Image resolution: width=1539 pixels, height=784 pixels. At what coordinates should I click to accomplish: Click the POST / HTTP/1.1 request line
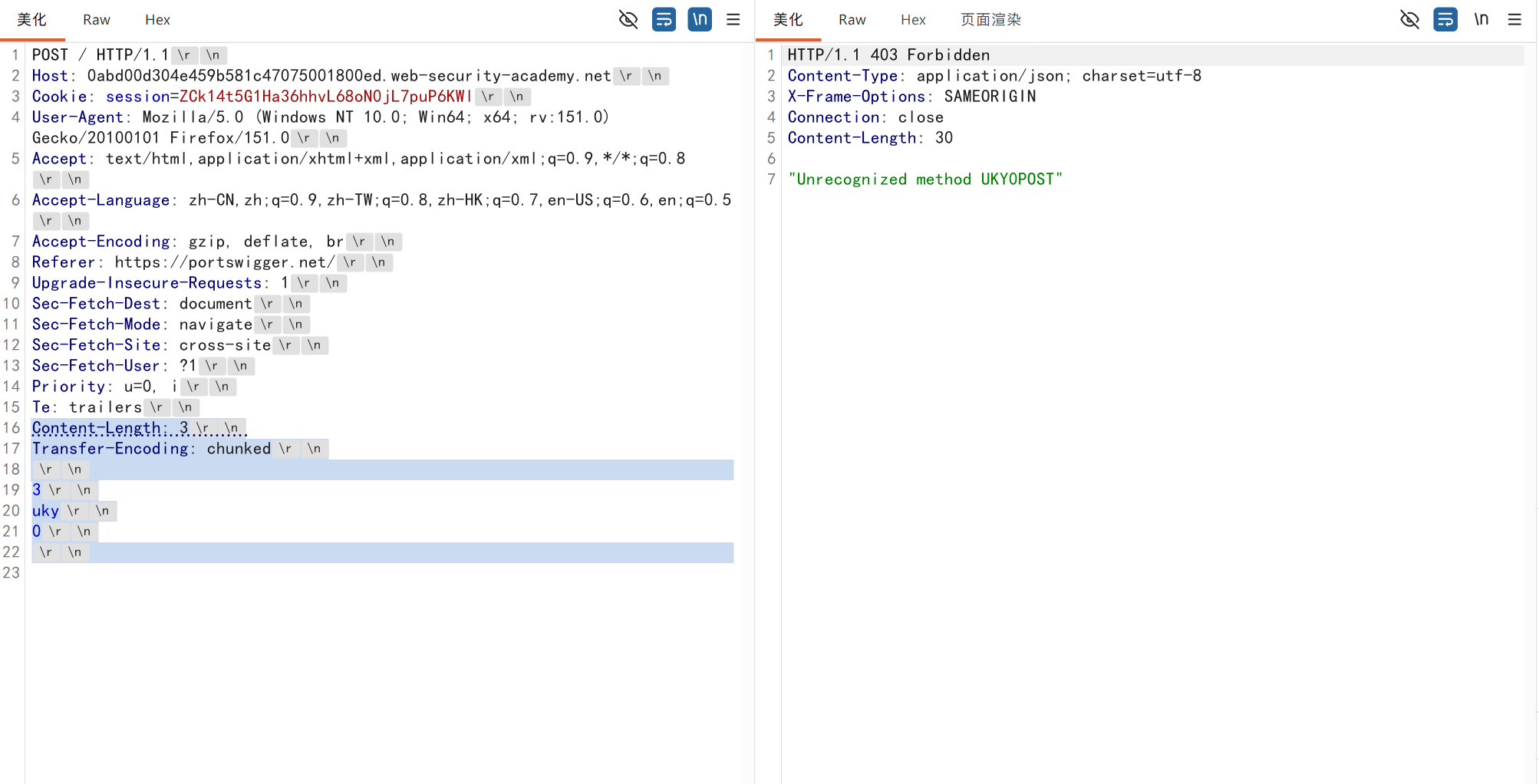100,55
